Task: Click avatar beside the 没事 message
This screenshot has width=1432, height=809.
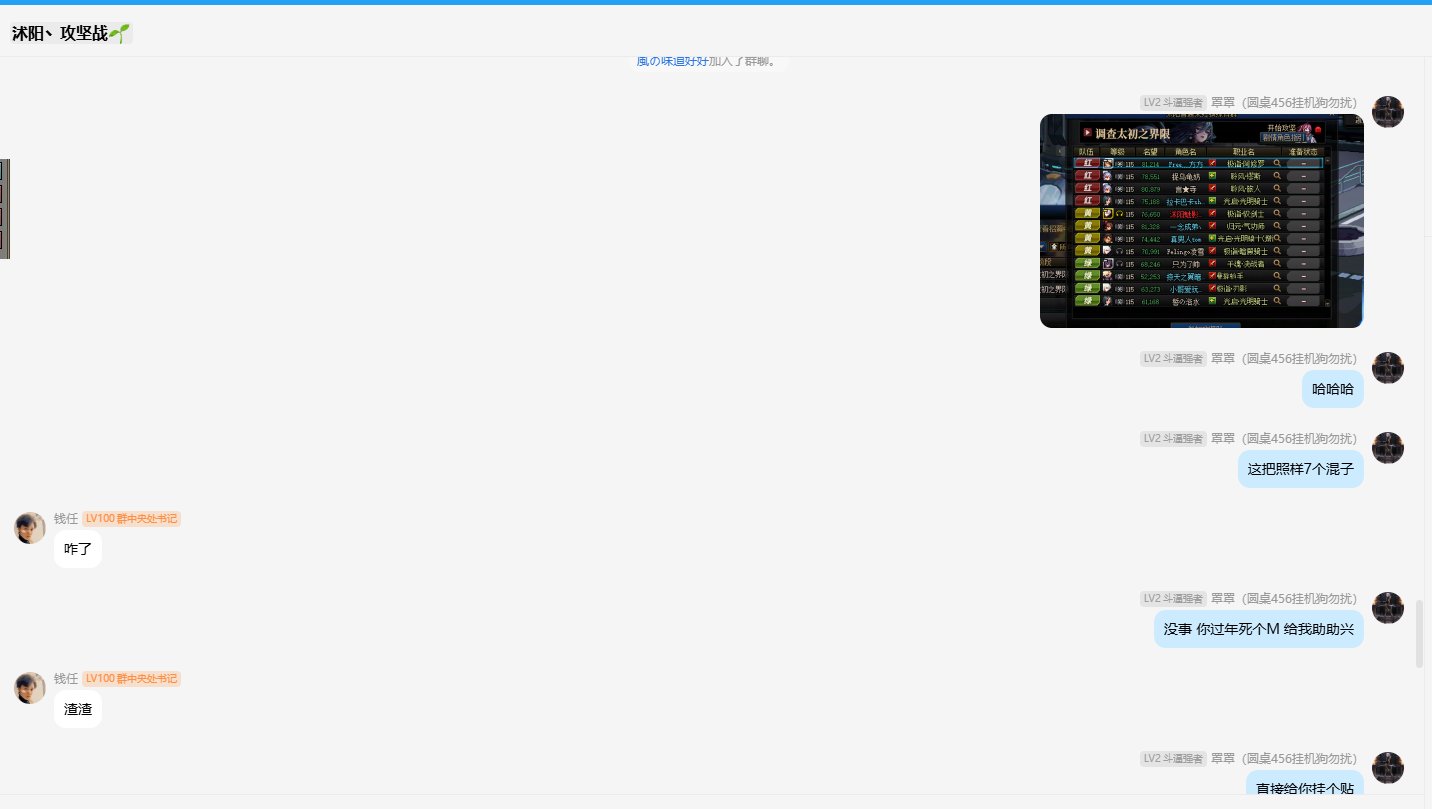Action: click(x=1387, y=608)
